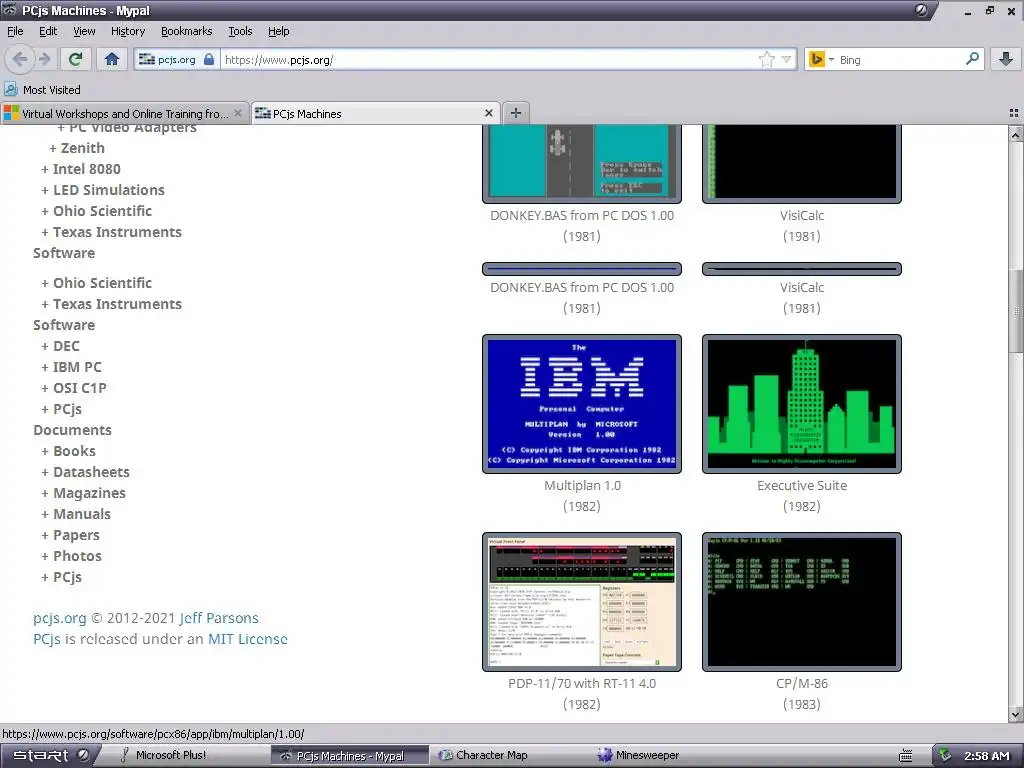This screenshot has height=768, width=1024.
Task: Go forward with the Forward arrow button
Action: [x=44, y=59]
